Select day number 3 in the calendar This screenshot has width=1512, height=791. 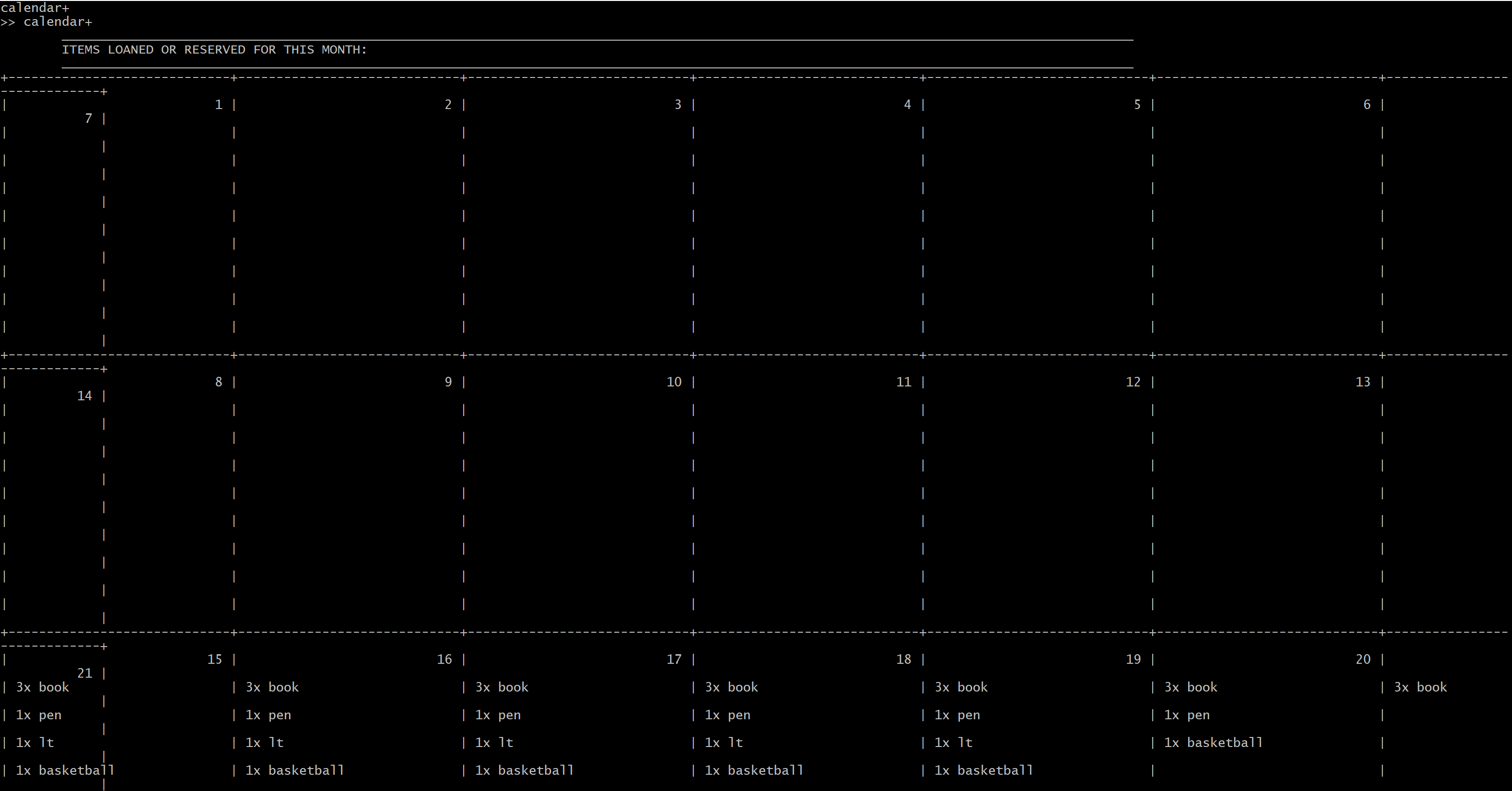[x=678, y=105]
